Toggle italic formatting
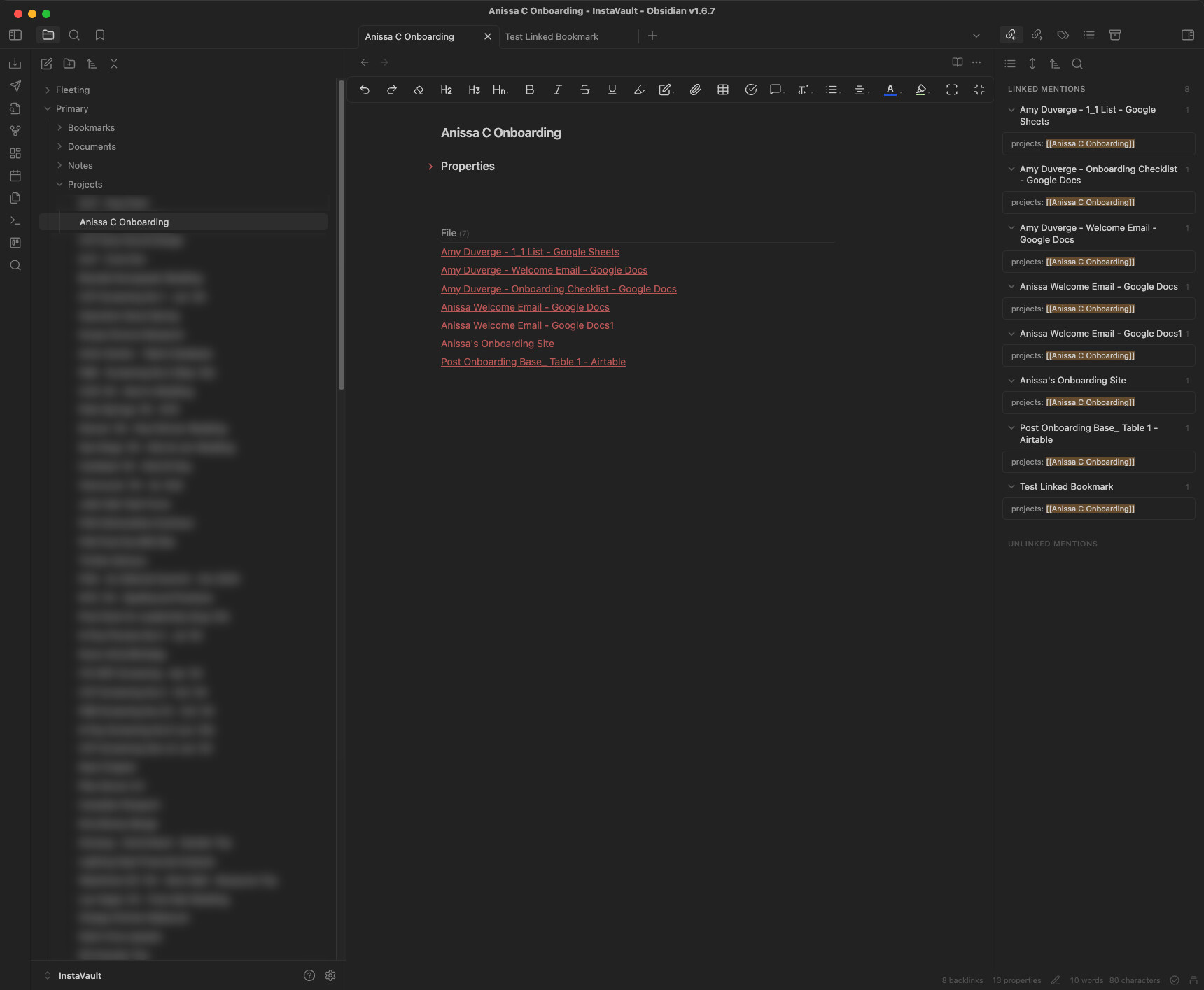1204x990 pixels. [557, 90]
